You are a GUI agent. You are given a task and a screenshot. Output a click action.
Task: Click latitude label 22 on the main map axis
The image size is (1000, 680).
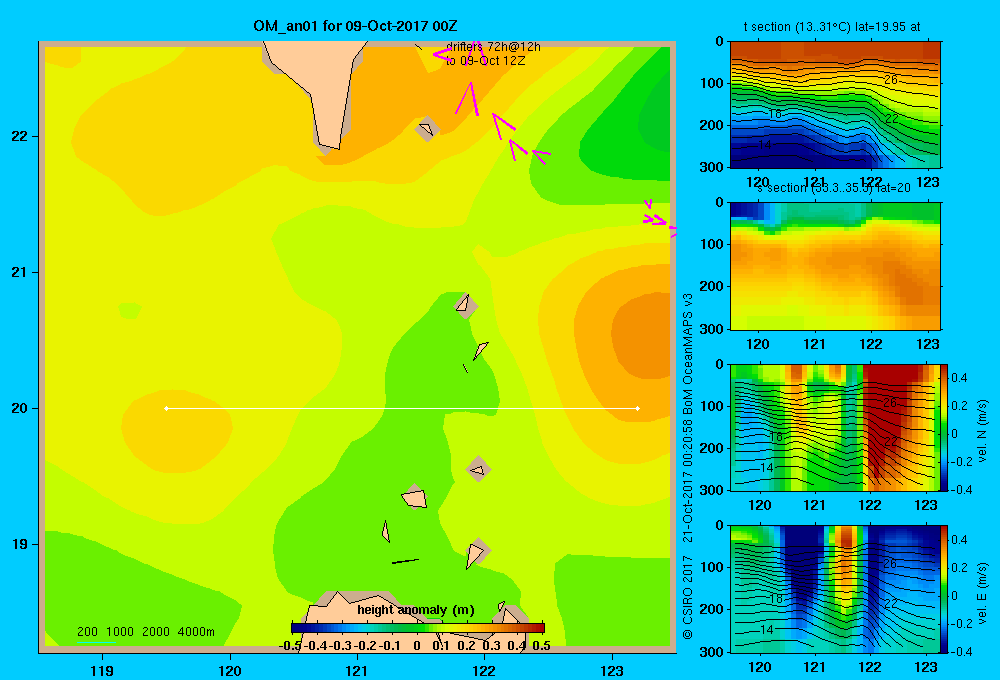(x=19, y=136)
